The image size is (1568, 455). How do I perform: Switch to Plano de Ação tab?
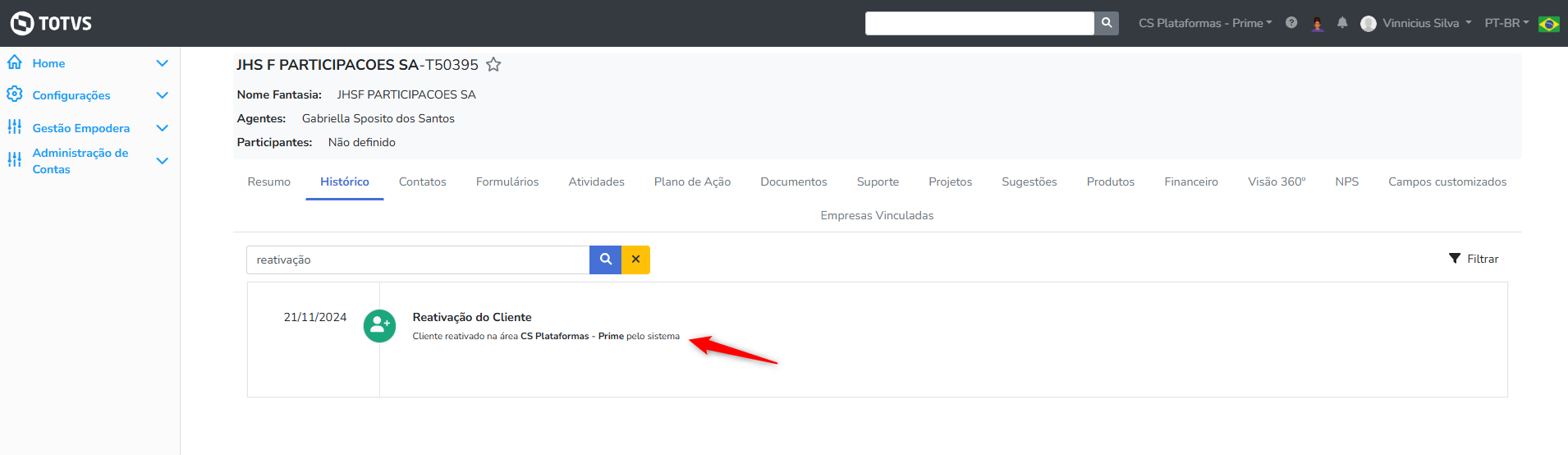(692, 182)
